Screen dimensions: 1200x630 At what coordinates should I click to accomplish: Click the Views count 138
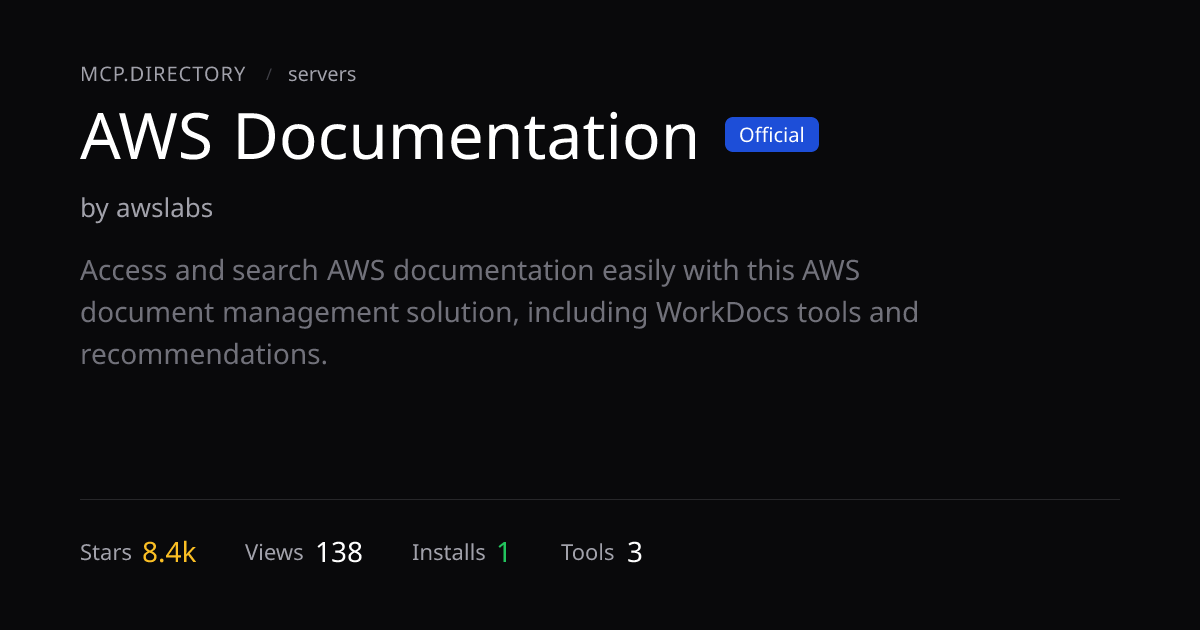(x=339, y=552)
